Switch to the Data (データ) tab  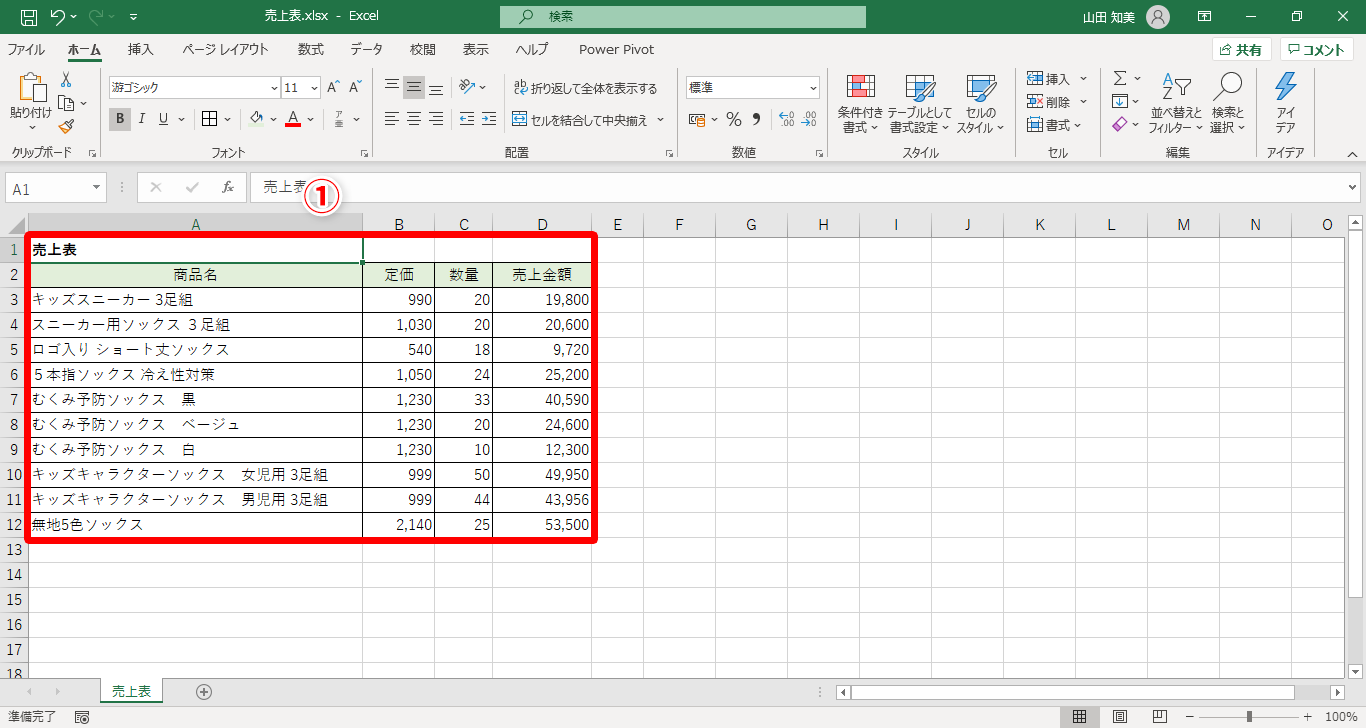coord(366,49)
